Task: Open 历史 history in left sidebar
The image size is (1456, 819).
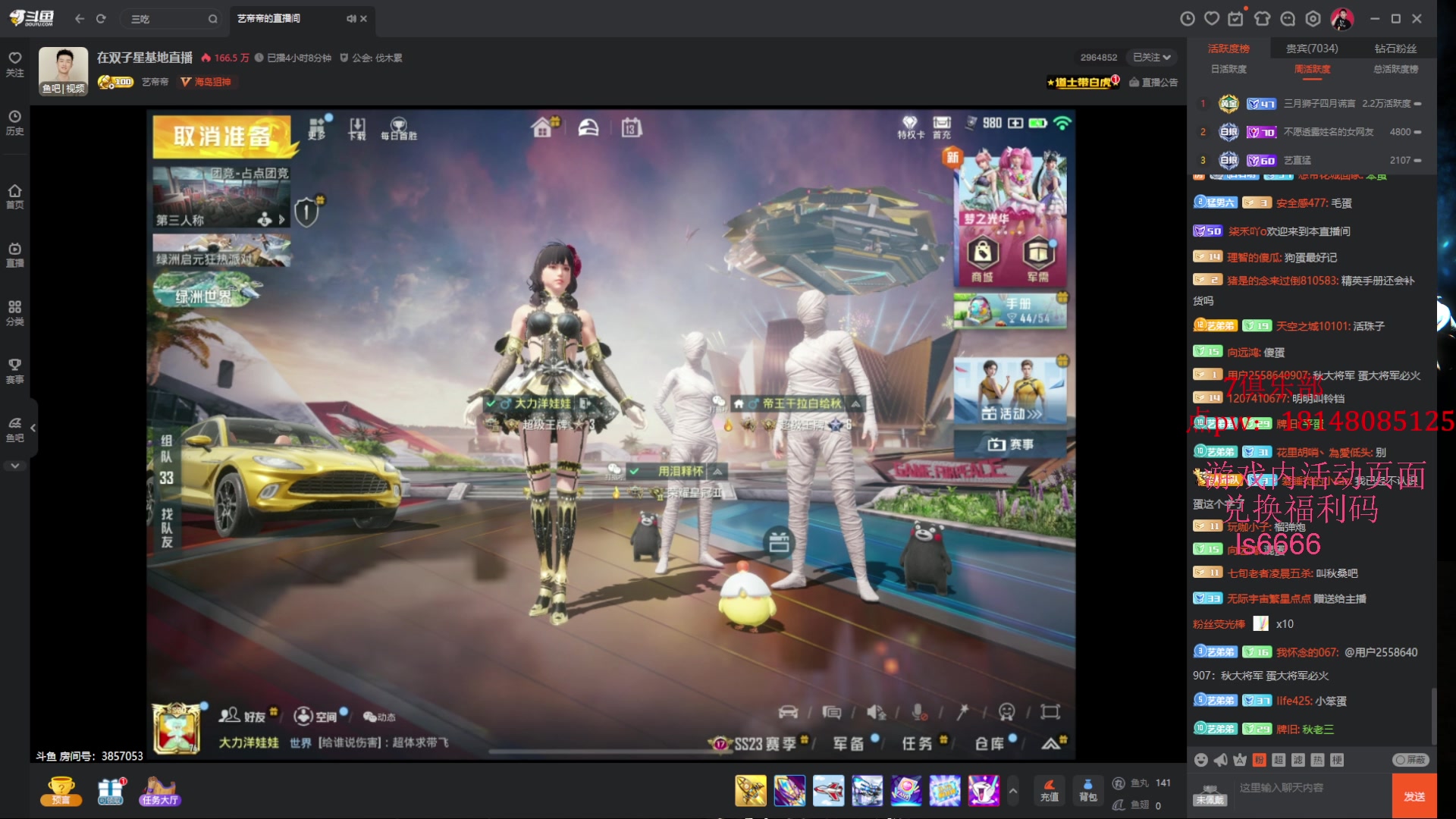Action: click(14, 122)
